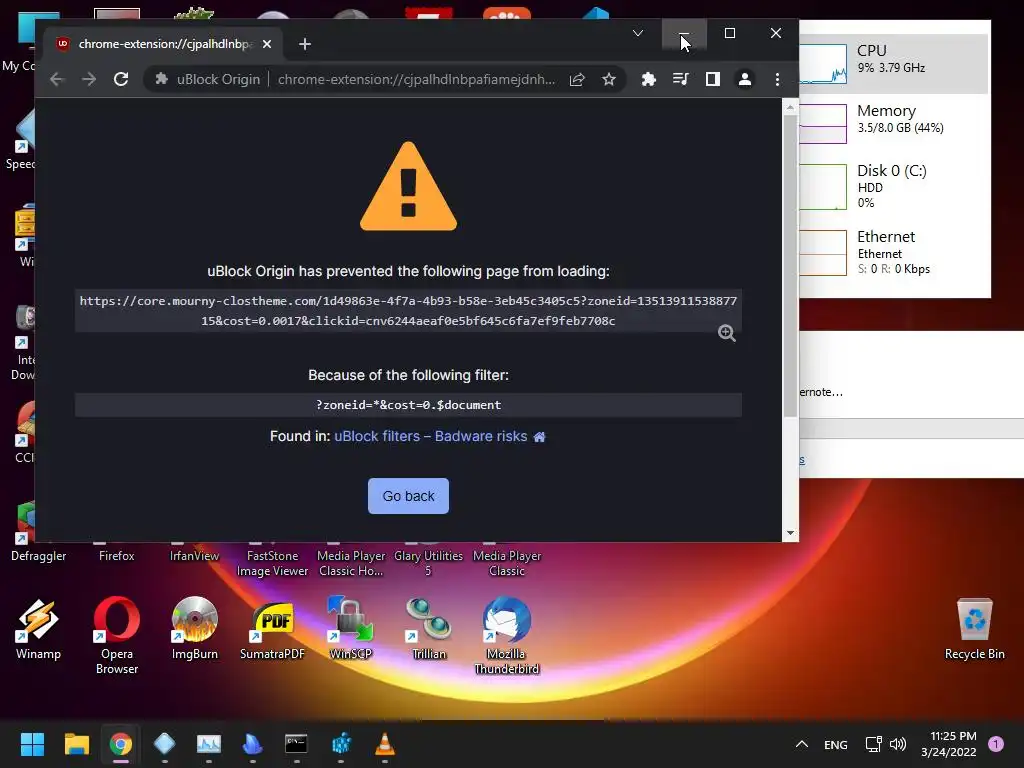This screenshot has width=1024, height=768.
Task: Open uBlock filters – Badware risks link
Action: click(430, 436)
